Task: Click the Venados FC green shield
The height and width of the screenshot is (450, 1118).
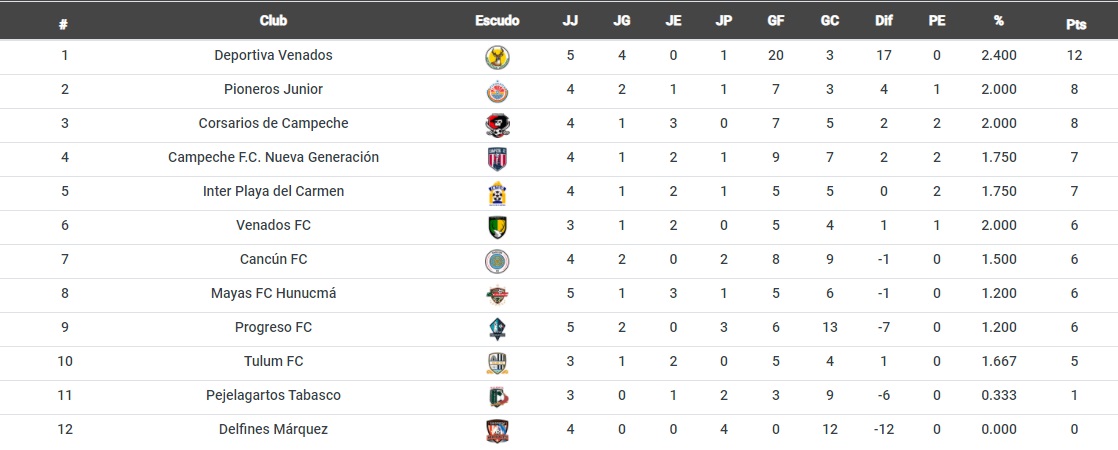Action: click(x=497, y=227)
